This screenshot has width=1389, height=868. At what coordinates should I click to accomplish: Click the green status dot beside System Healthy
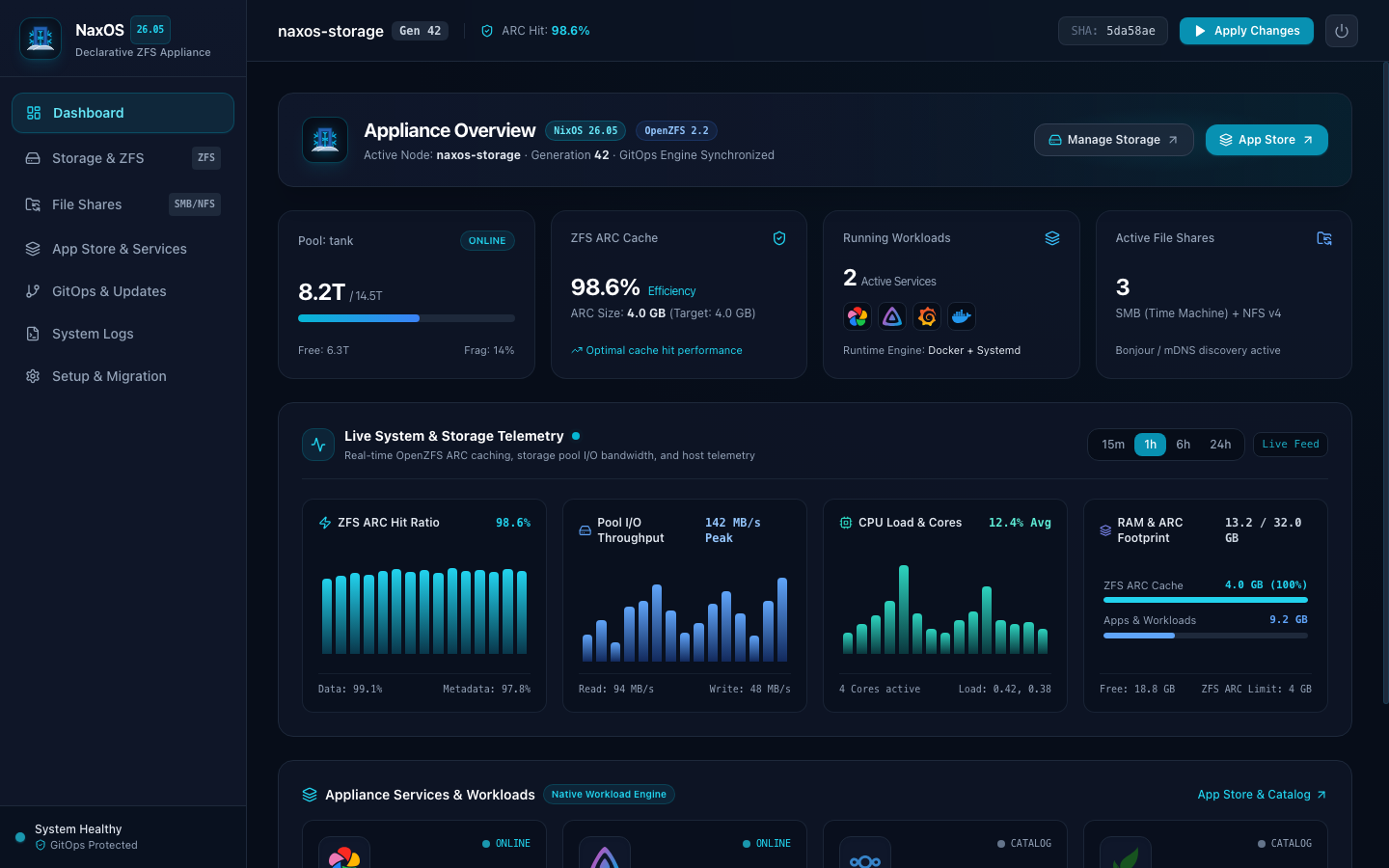(x=20, y=837)
